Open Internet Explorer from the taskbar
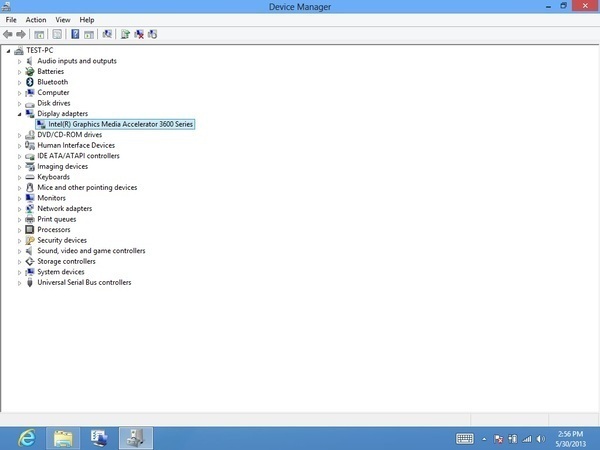Image resolution: width=600 pixels, height=450 pixels. pyautogui.click(x=27, y=437)
